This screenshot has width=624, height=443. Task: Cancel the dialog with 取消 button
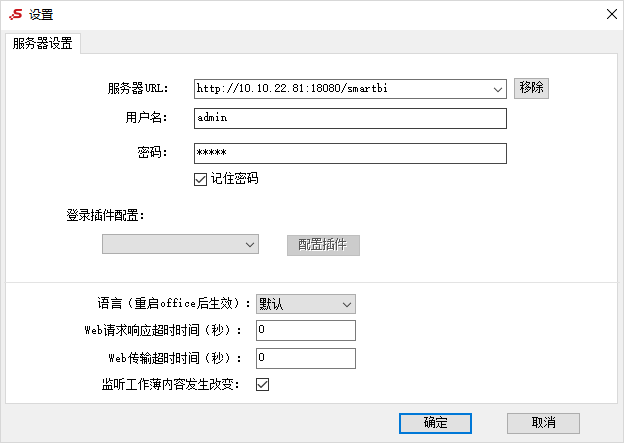coord(543,423)
